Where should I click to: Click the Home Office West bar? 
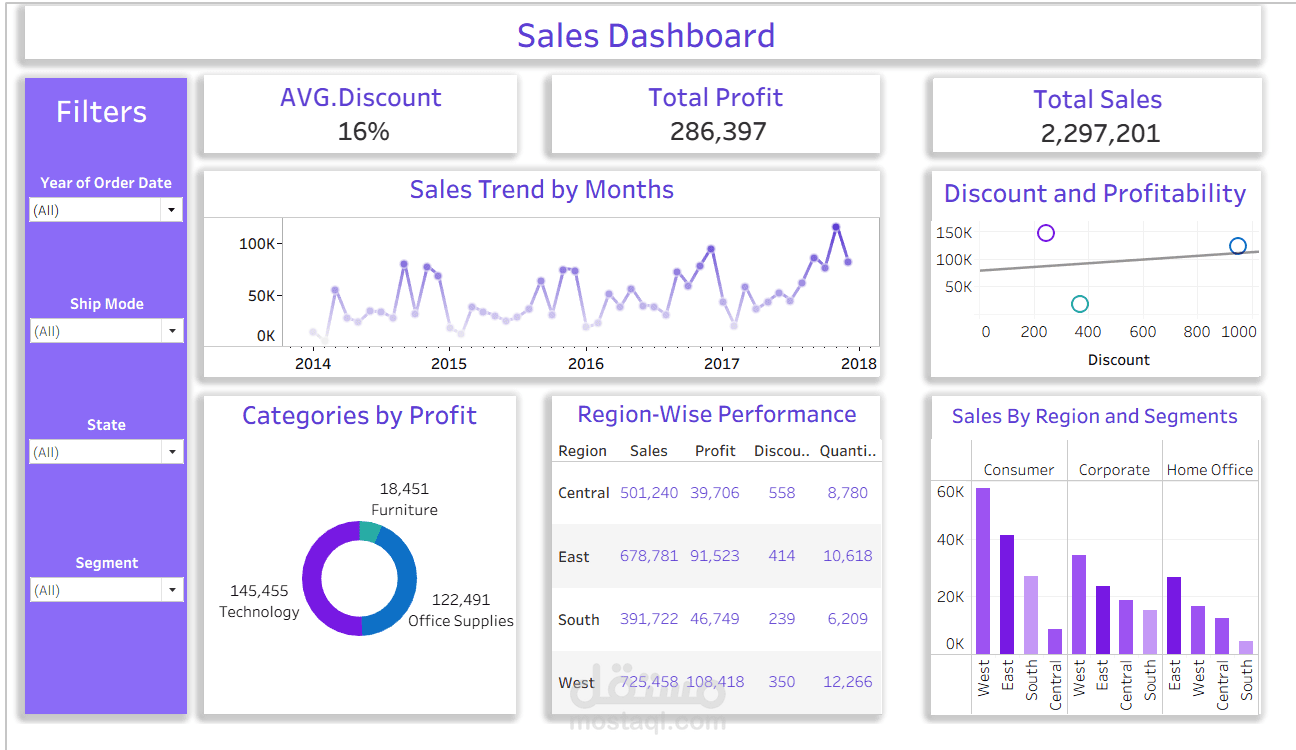click(x=1198, y=630)
